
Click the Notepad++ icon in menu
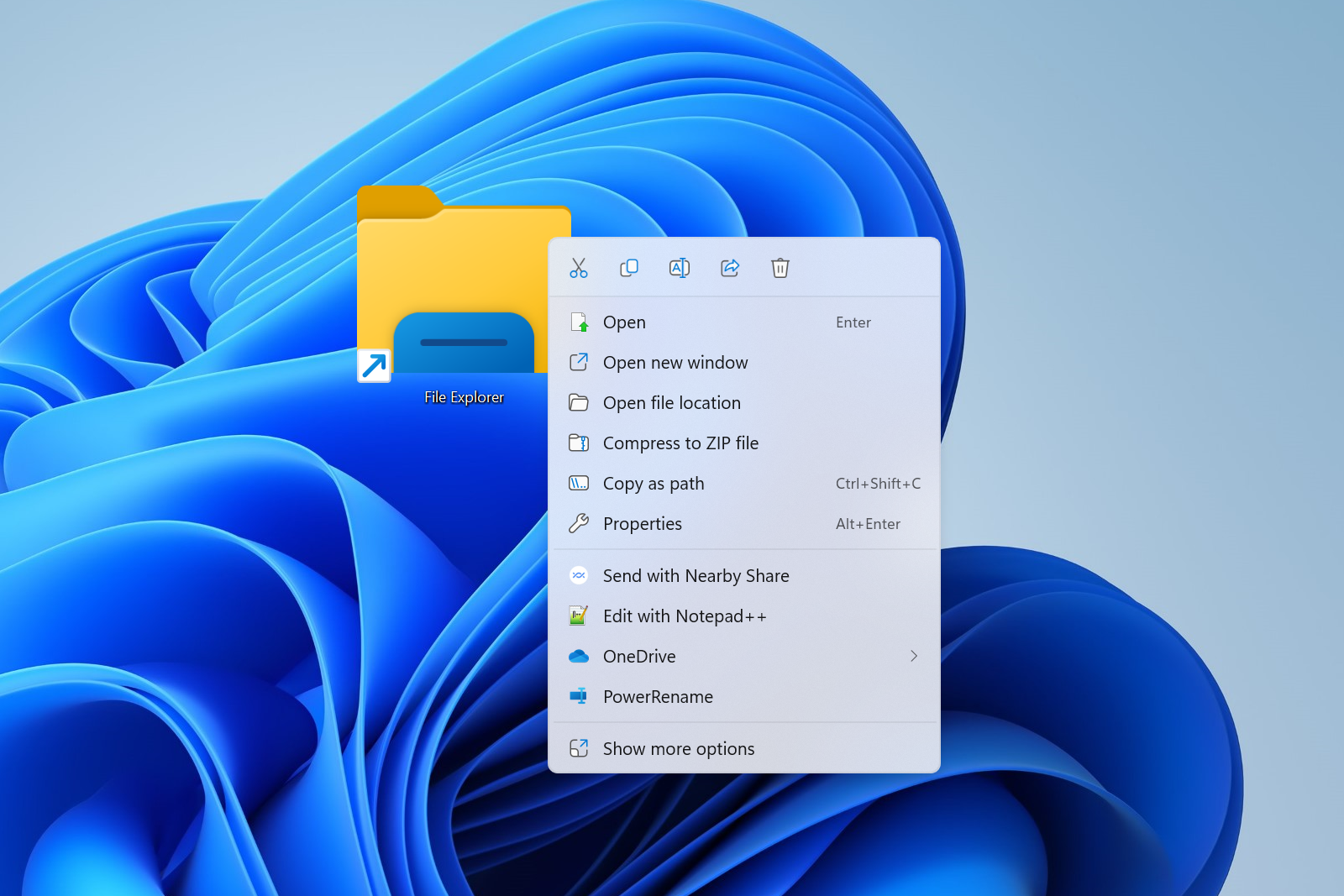[x=579, y=616]
